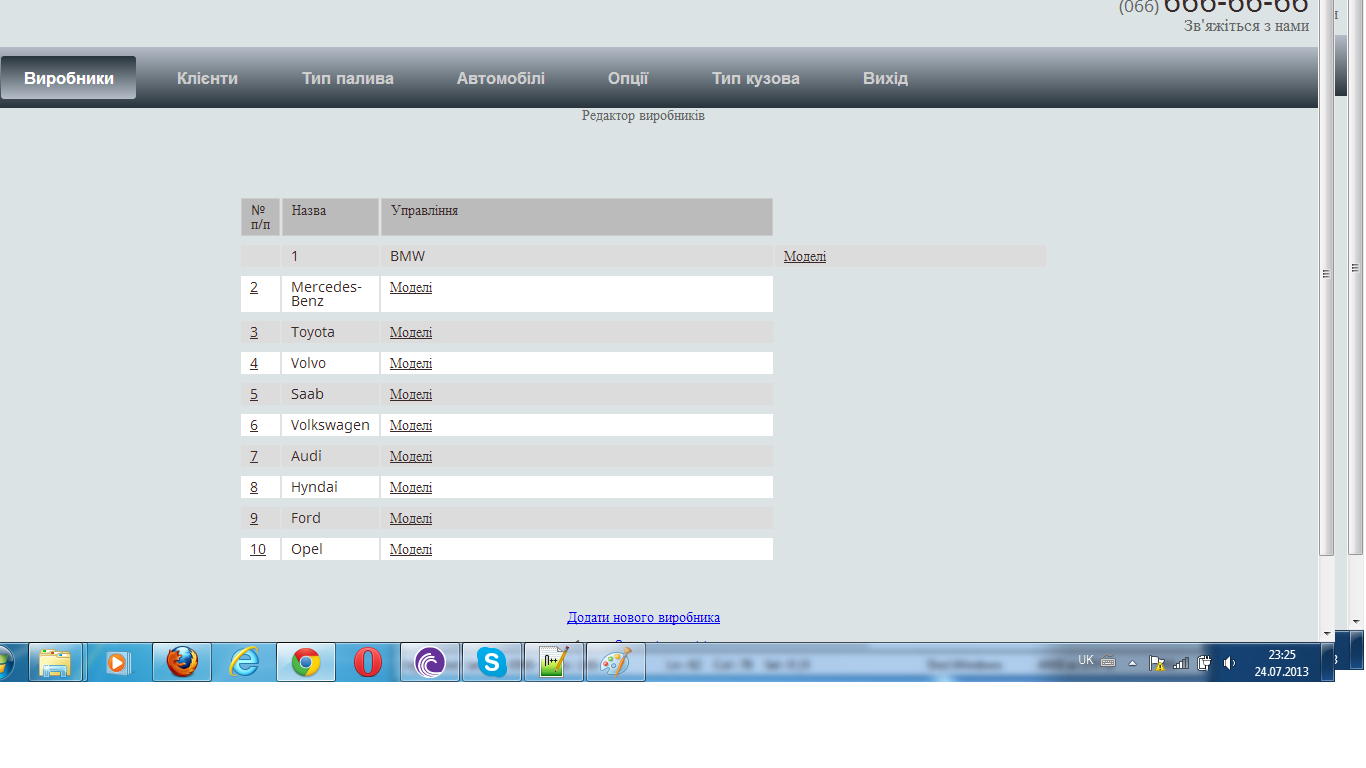The image size is (1366, 768).
Task: Go to the Клієнти menu item
Action: [207, 78]
